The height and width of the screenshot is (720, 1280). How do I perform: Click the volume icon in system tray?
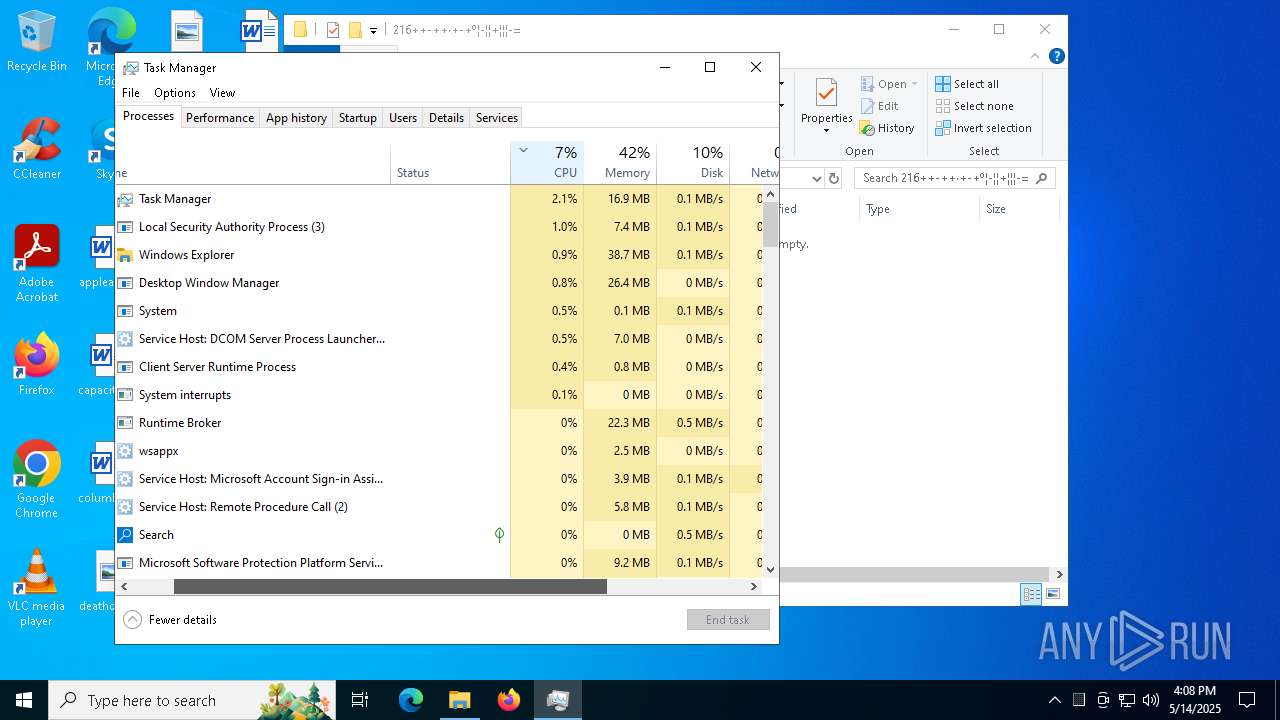1151,700
